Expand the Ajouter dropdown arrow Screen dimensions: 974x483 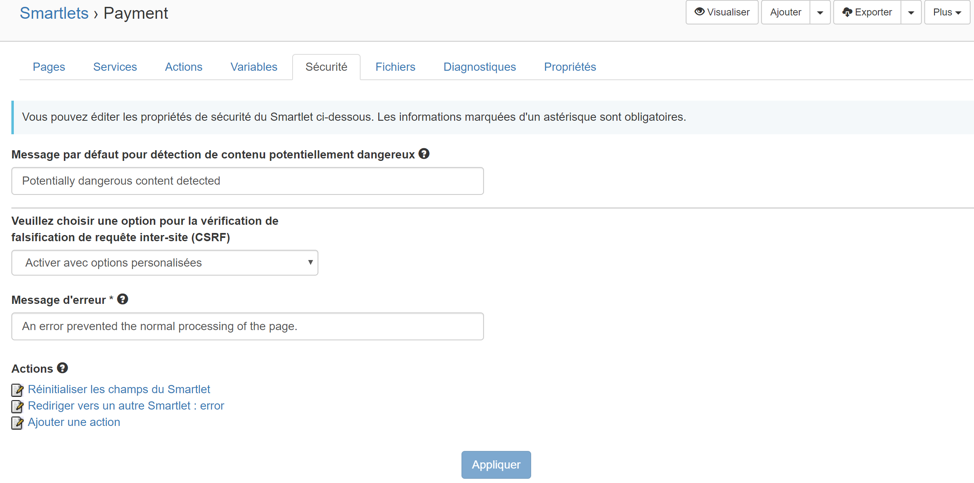click(820, 12)
